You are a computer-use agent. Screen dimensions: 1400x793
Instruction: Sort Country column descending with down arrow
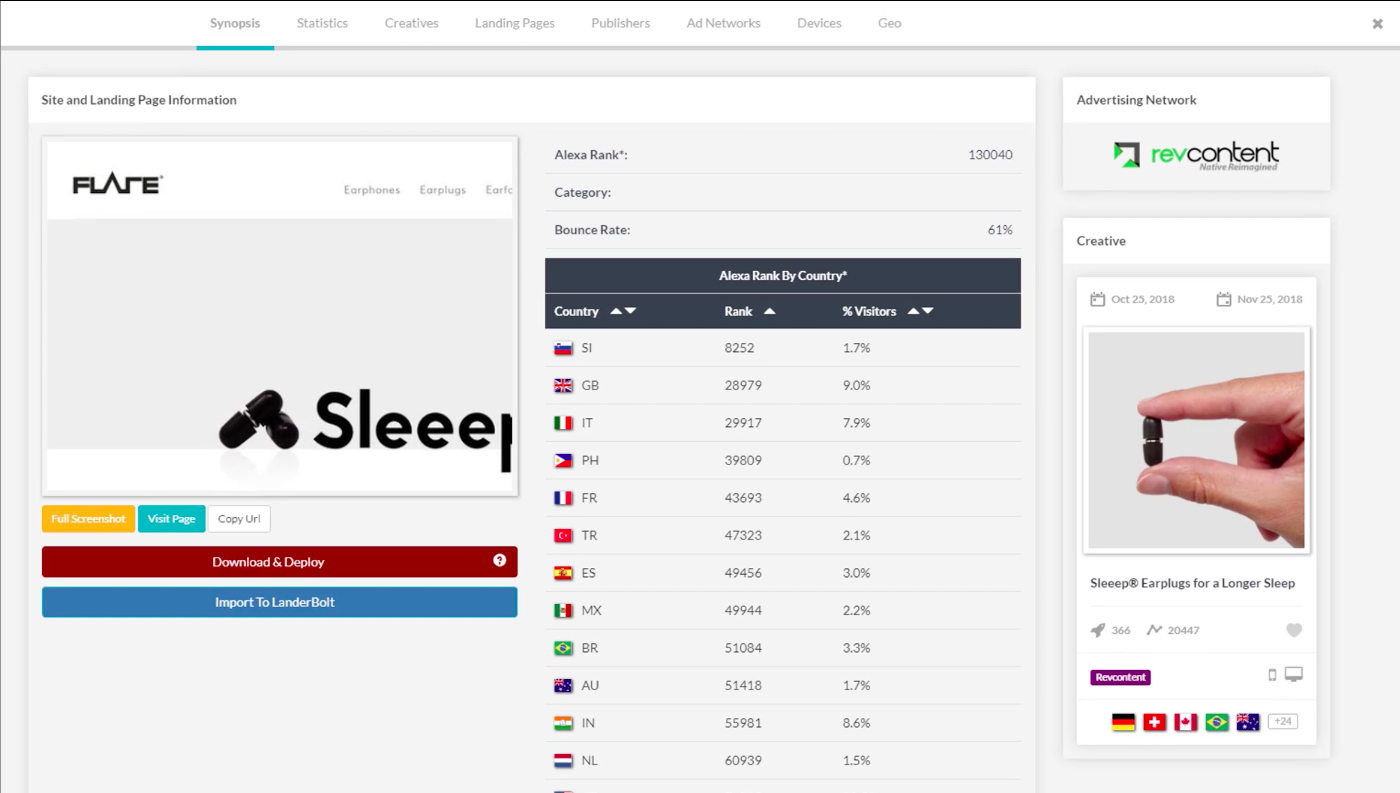630,311
